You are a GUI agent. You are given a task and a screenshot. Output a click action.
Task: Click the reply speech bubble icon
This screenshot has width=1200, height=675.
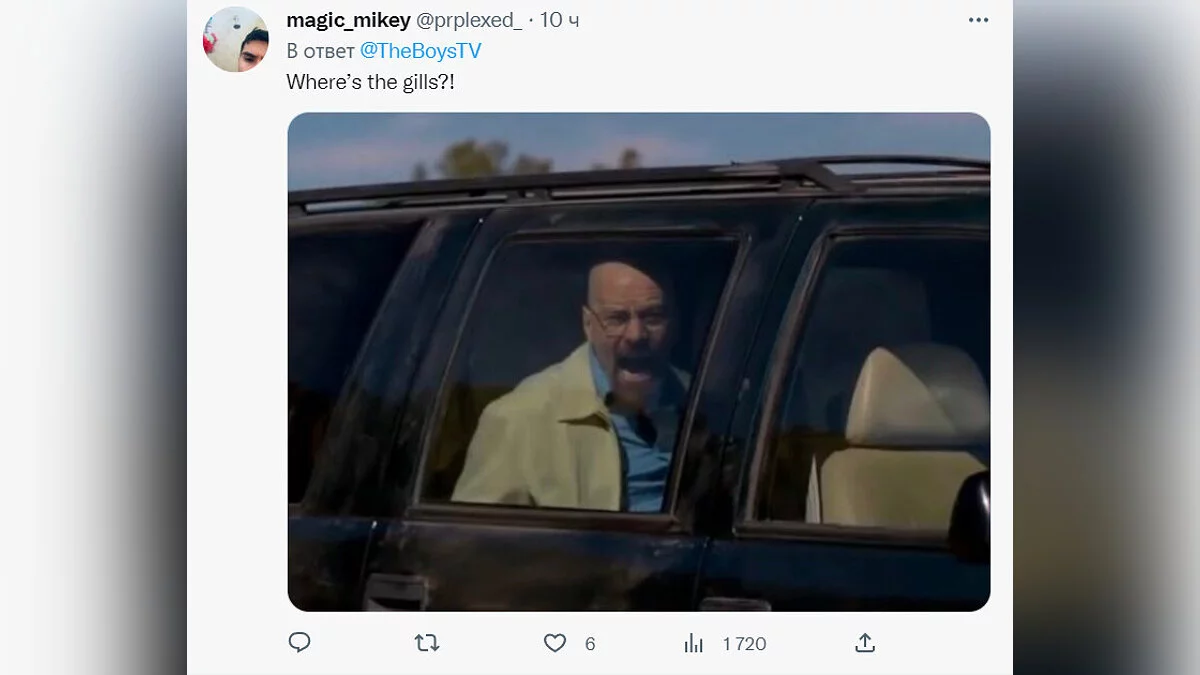tap(299, 643)
